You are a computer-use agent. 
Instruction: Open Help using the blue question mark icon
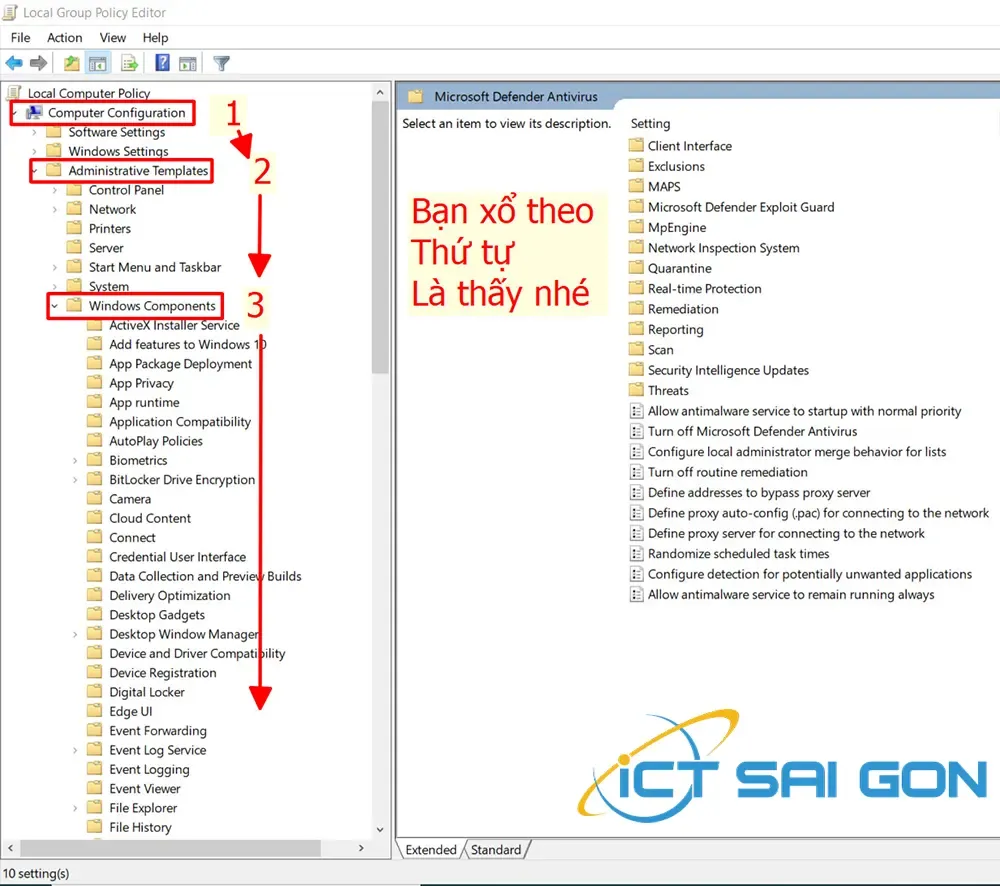pos(161,62)
